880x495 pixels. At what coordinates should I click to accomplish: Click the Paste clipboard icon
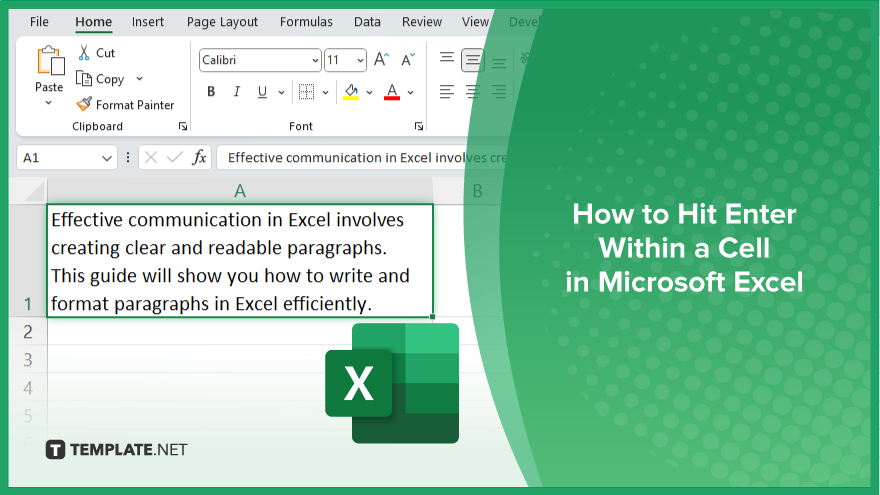tap(50, 61)
